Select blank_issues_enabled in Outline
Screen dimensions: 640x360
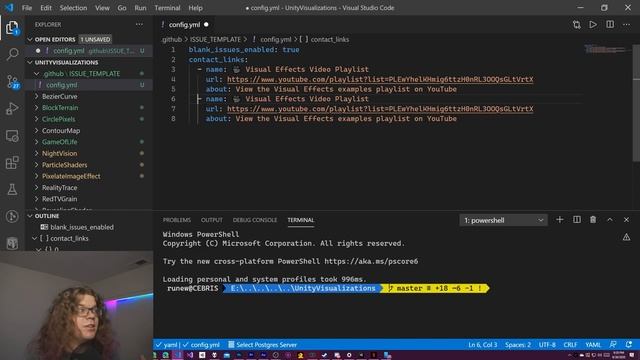click(82, 227)
